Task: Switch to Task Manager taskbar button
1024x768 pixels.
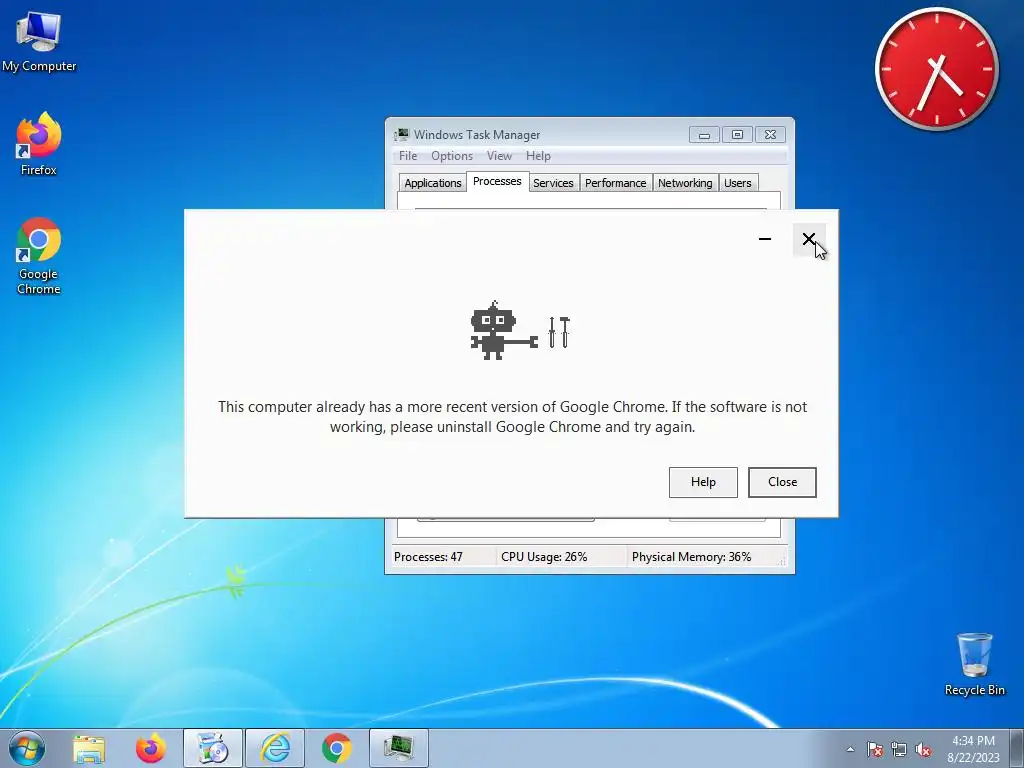Action: 399,748
